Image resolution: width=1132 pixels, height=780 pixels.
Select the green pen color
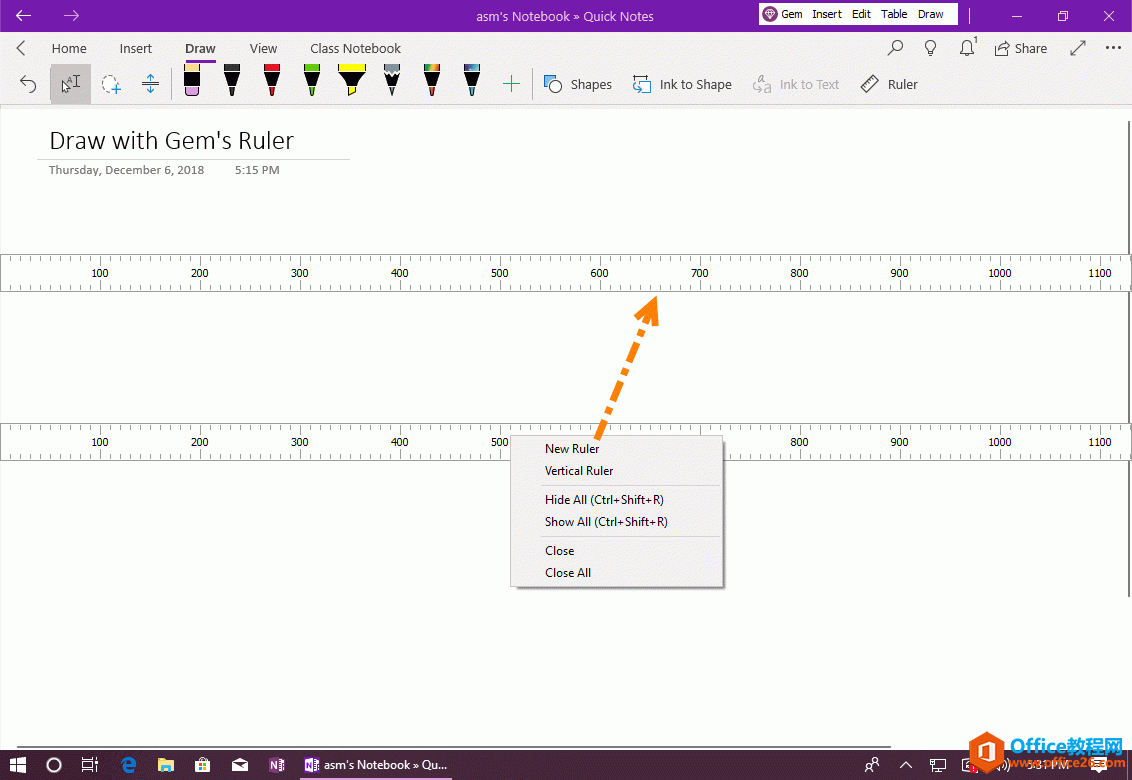click(x=312, y=80)
